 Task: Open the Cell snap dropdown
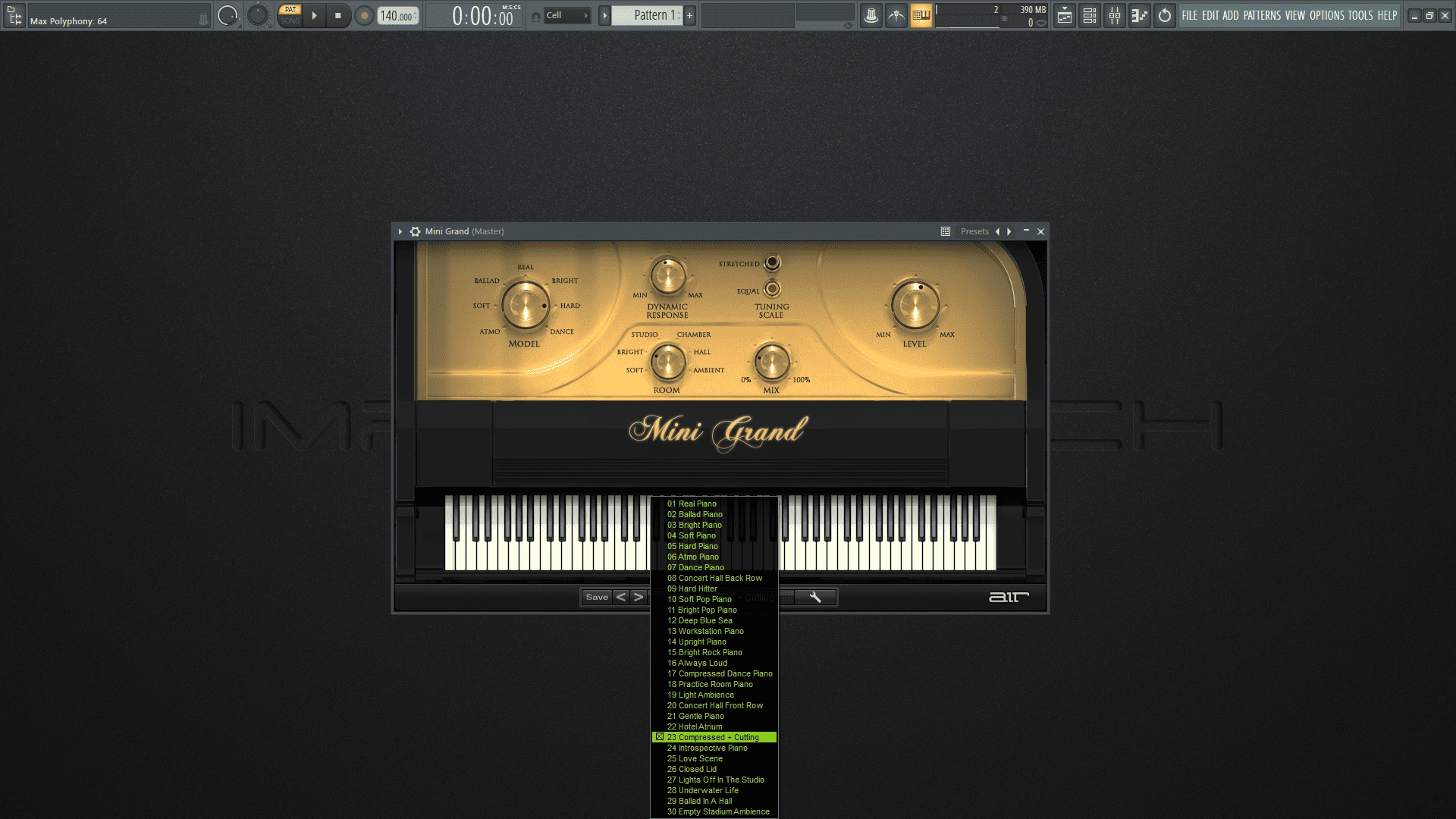567,15
